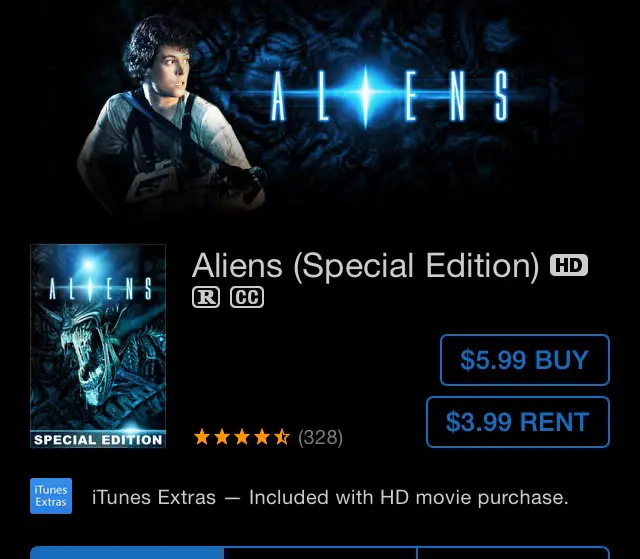
Task: Tap the HD badge beside the title
Action: coord(569,265)
